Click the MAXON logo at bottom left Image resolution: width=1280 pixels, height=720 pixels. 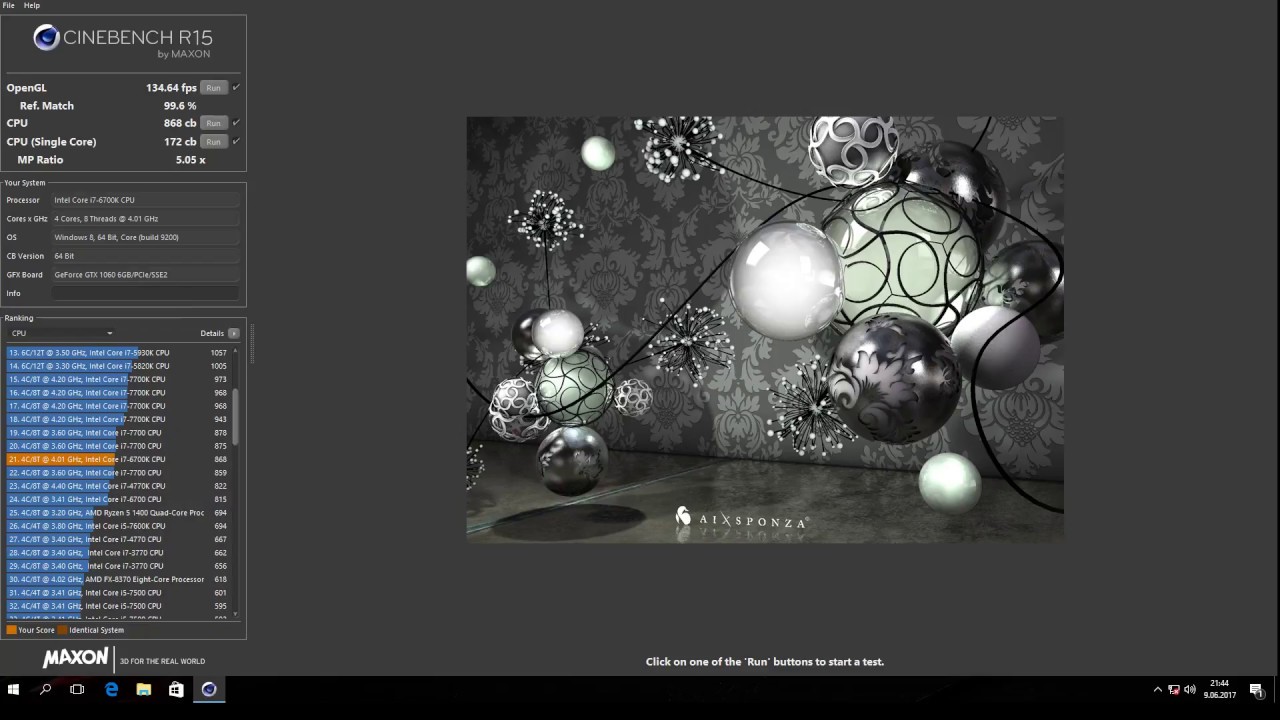(75, 658)
